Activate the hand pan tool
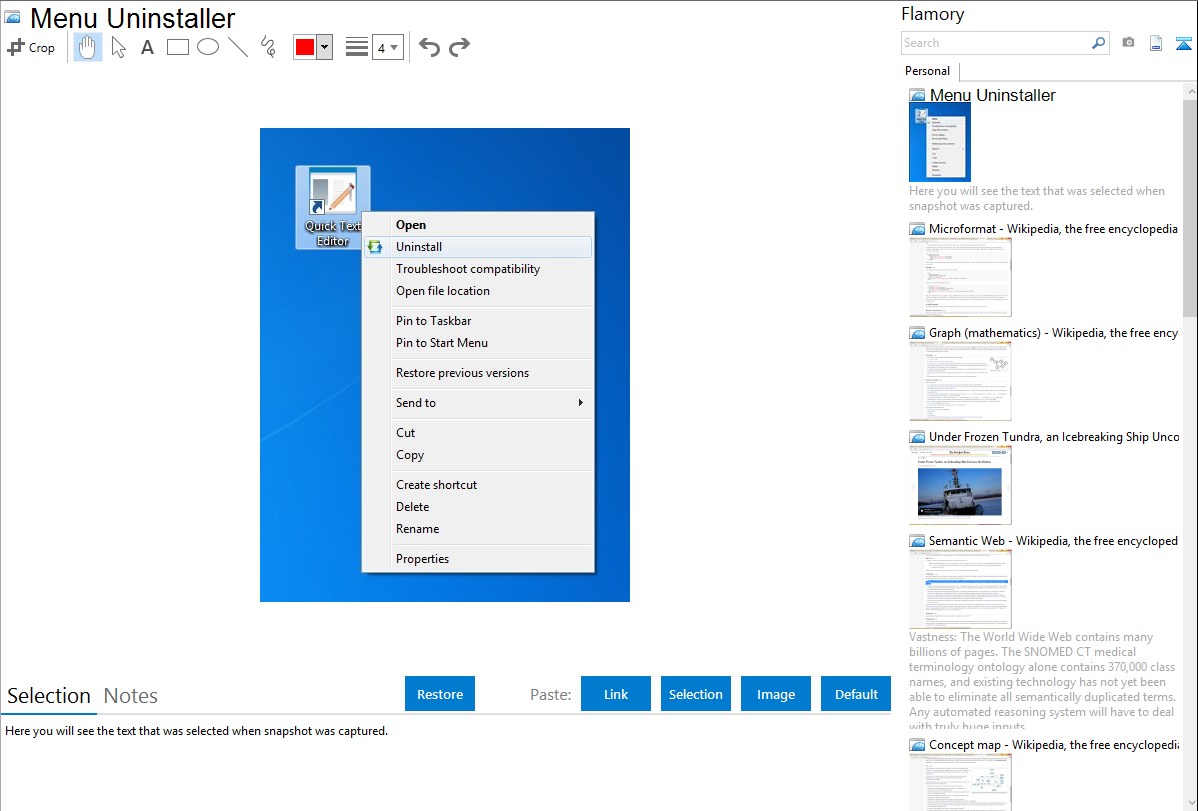 (87, 47)
